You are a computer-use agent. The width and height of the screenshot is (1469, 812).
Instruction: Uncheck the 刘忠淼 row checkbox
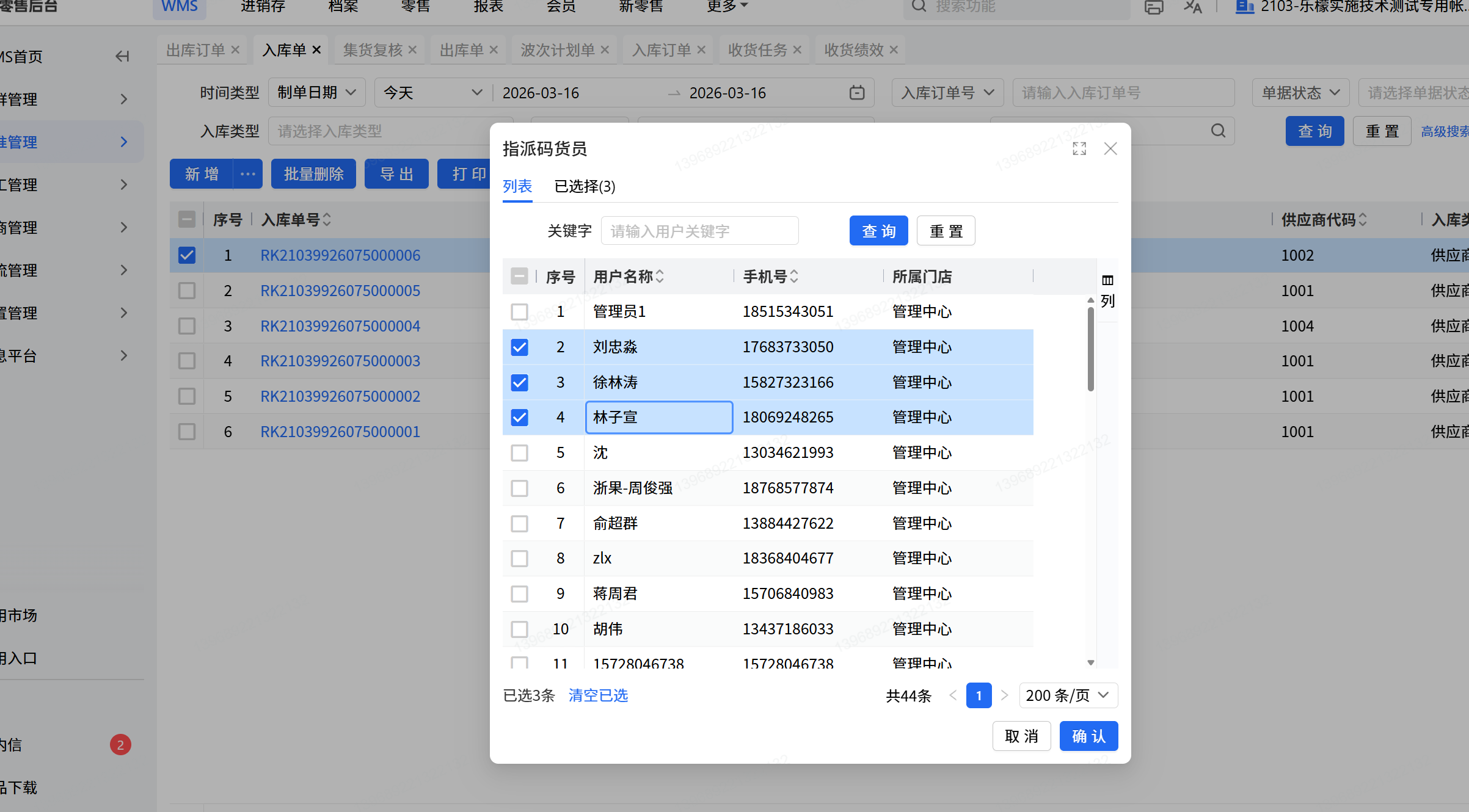pyautogui.click(x=519, y=347)
